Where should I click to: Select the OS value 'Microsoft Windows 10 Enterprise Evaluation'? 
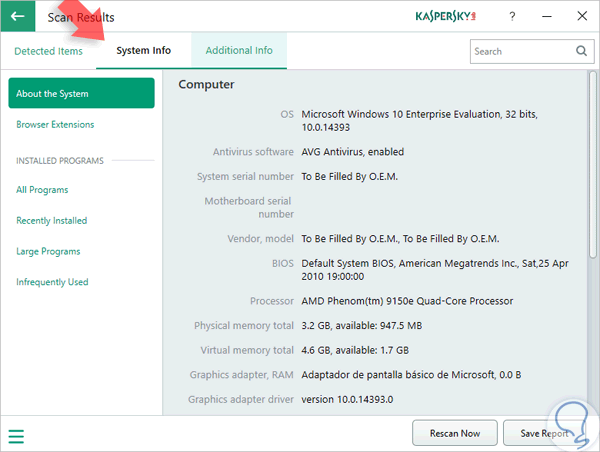point(420,121)
